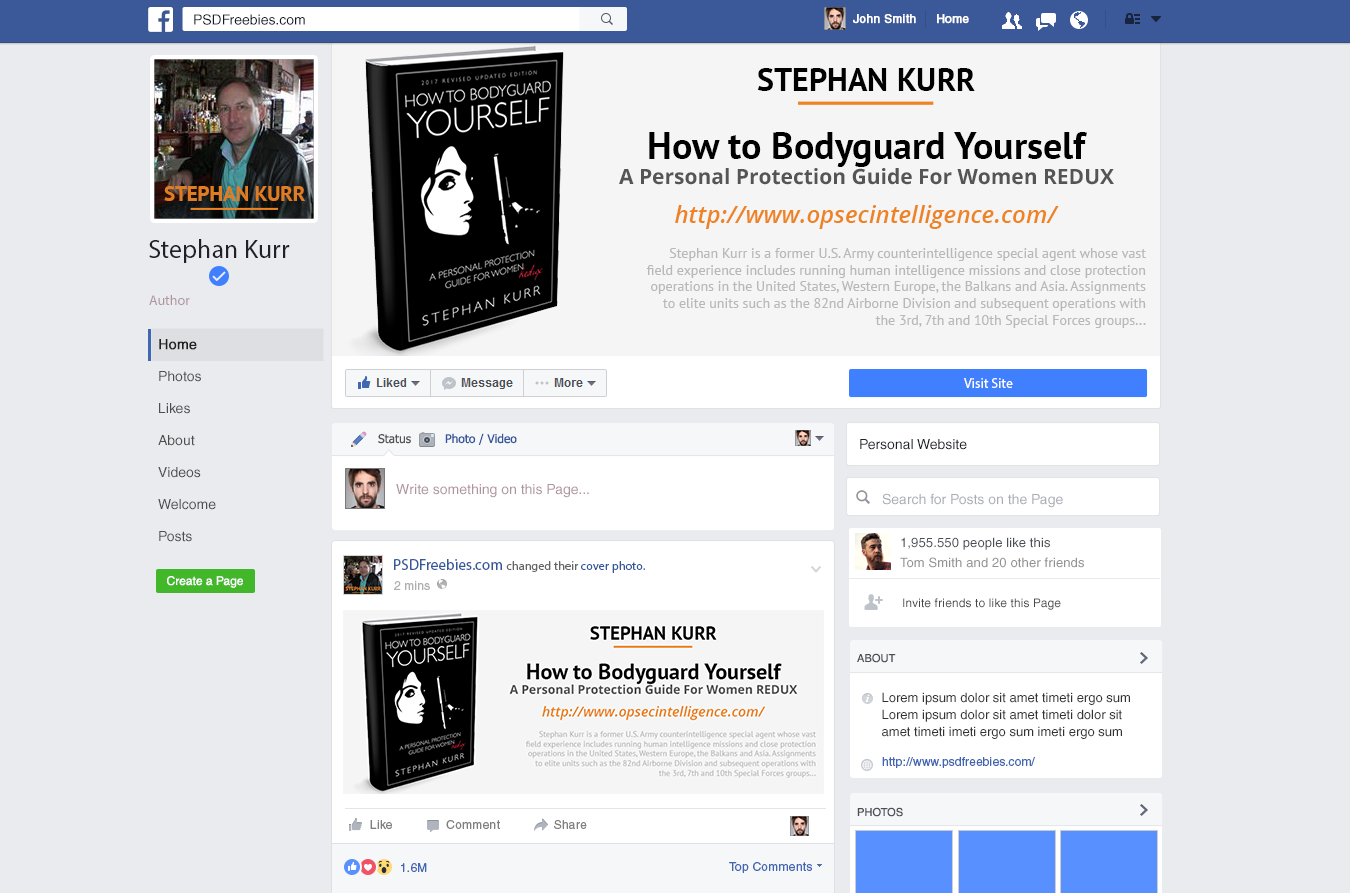Click the search magnifier in the top bar
1350x893 pixels.
pos(604,18)
